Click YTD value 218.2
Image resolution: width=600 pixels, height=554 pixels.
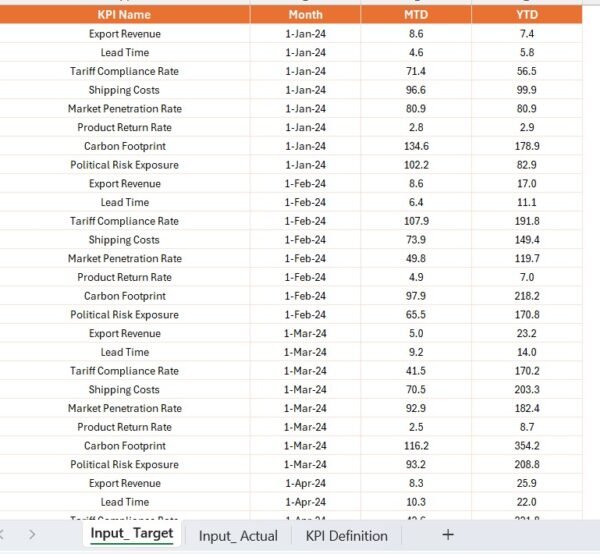pyautogui.click(x=527, y=296)
